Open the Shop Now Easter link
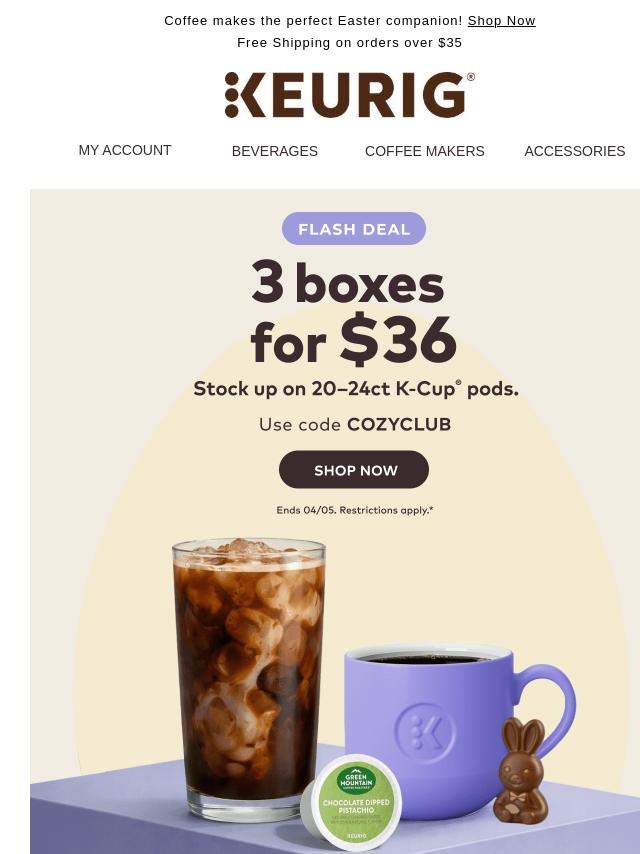The width and height of the screenshot is (640, 854). tap(502, 21)
